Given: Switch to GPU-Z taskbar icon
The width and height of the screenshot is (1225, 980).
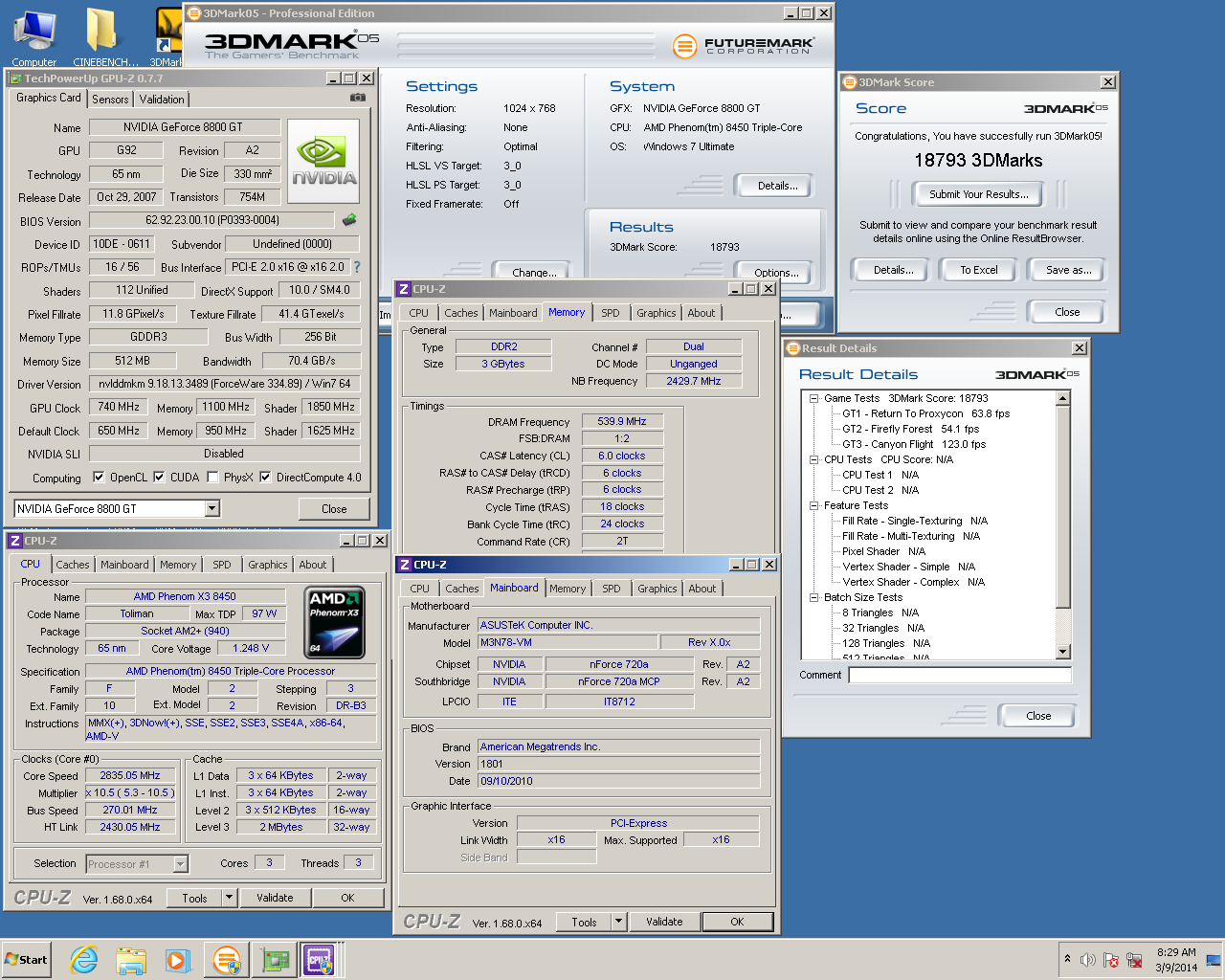Looking at the screenshot, I should click(x=275, y=959).
